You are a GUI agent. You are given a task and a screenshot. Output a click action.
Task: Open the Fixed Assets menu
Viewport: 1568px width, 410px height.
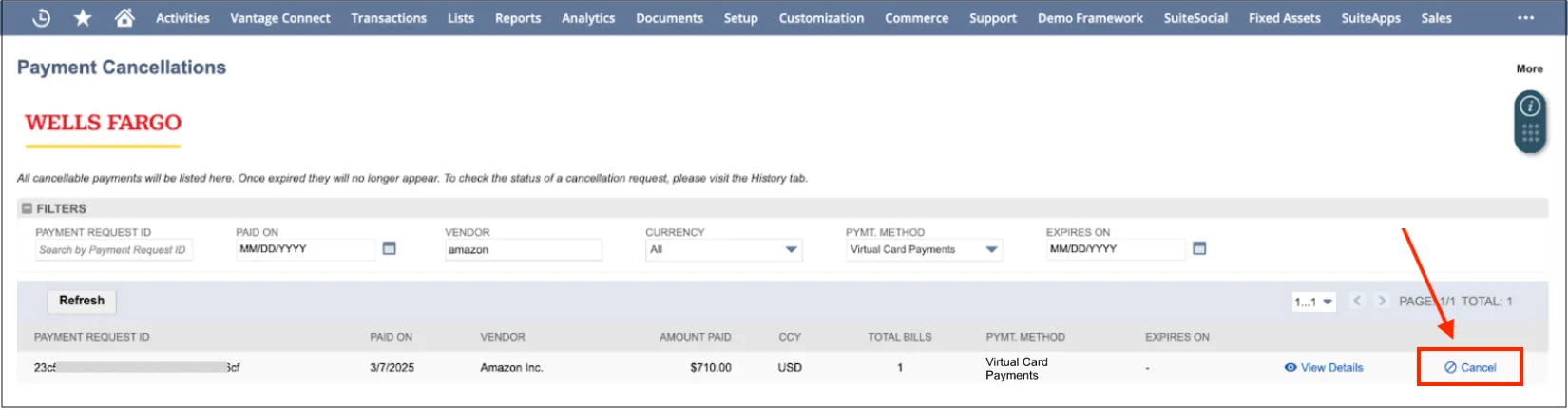(1285, 18)
